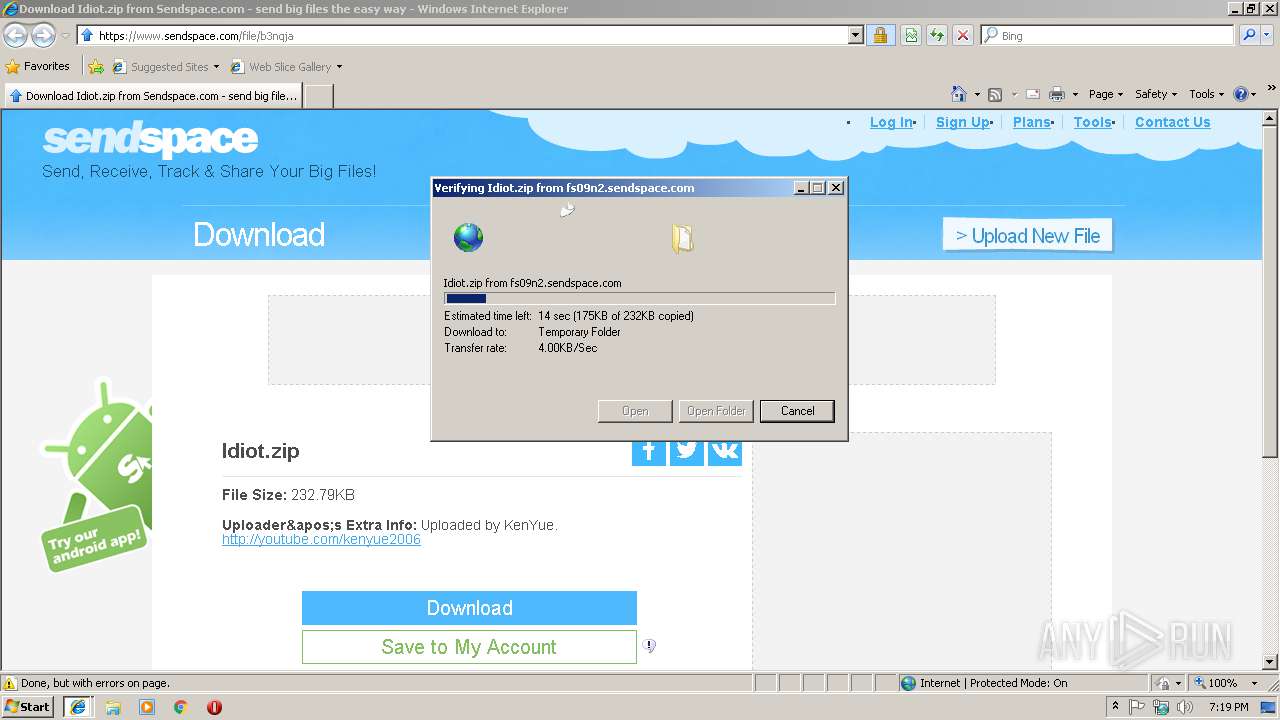Screen dimensions: 1280x720
Task: Open the Contact Us link
Action: point(1172,122)
